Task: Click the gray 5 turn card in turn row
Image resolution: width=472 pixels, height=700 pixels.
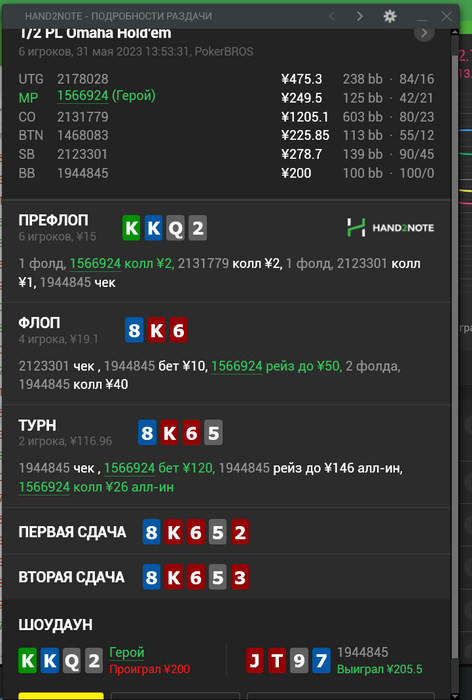Action: pyautogui.click(x=213, y=433)
